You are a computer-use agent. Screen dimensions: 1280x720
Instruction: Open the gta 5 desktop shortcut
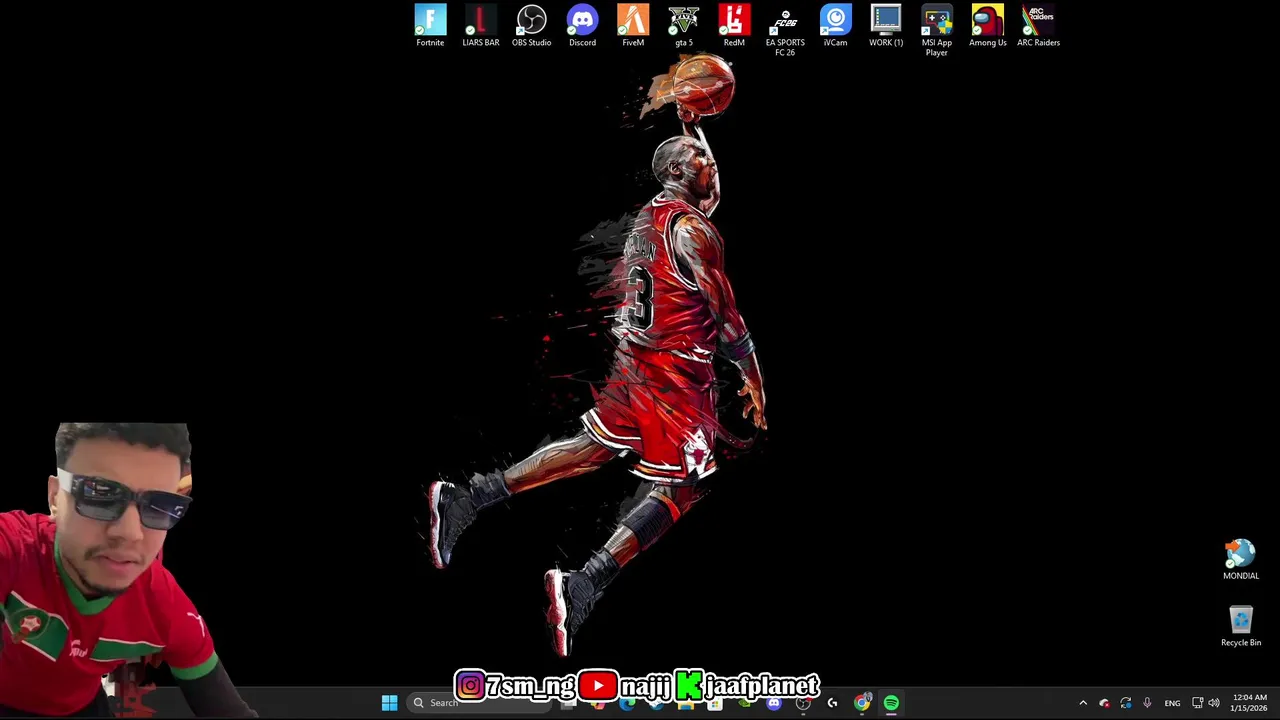click(x=684, y=26)
